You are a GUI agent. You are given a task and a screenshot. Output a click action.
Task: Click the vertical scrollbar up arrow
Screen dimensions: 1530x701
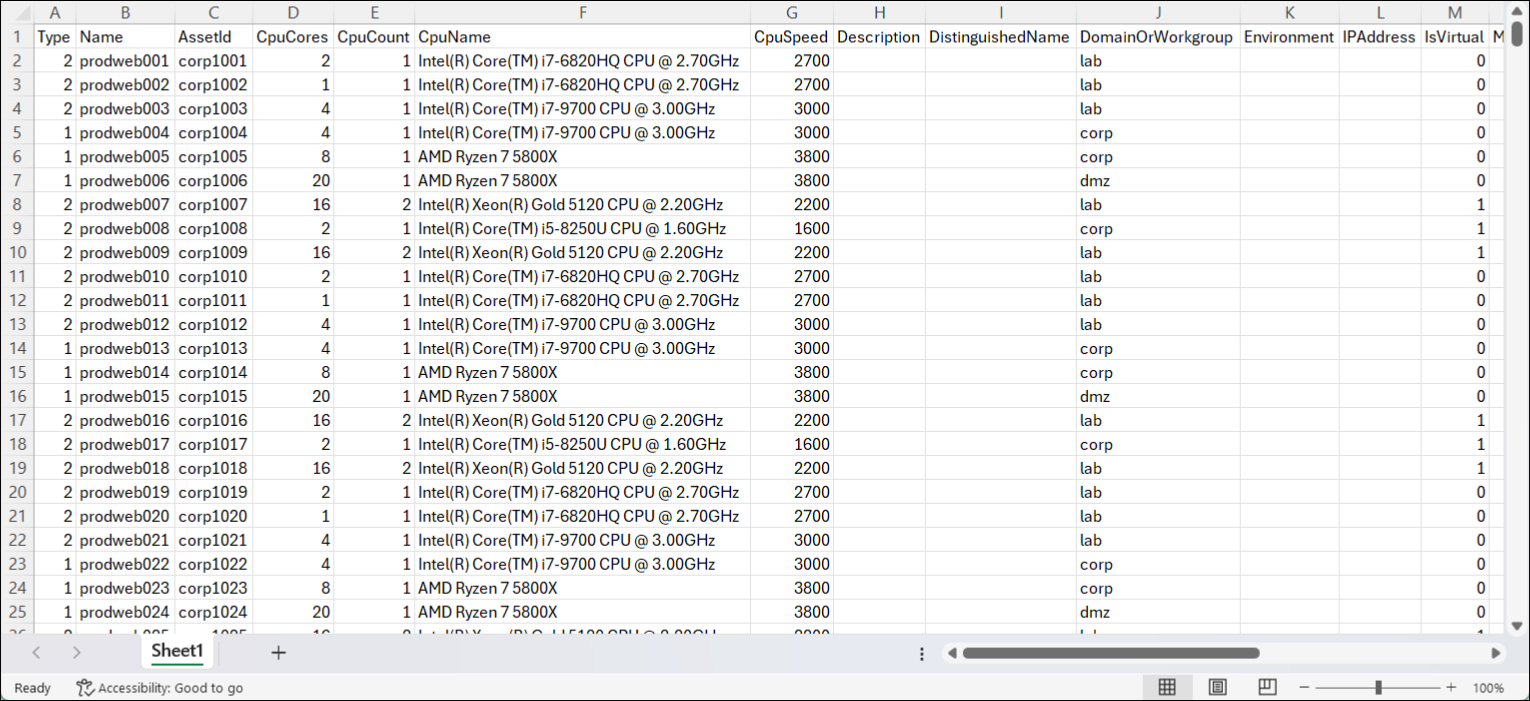pyautogui.click(x=1517, y=12)
